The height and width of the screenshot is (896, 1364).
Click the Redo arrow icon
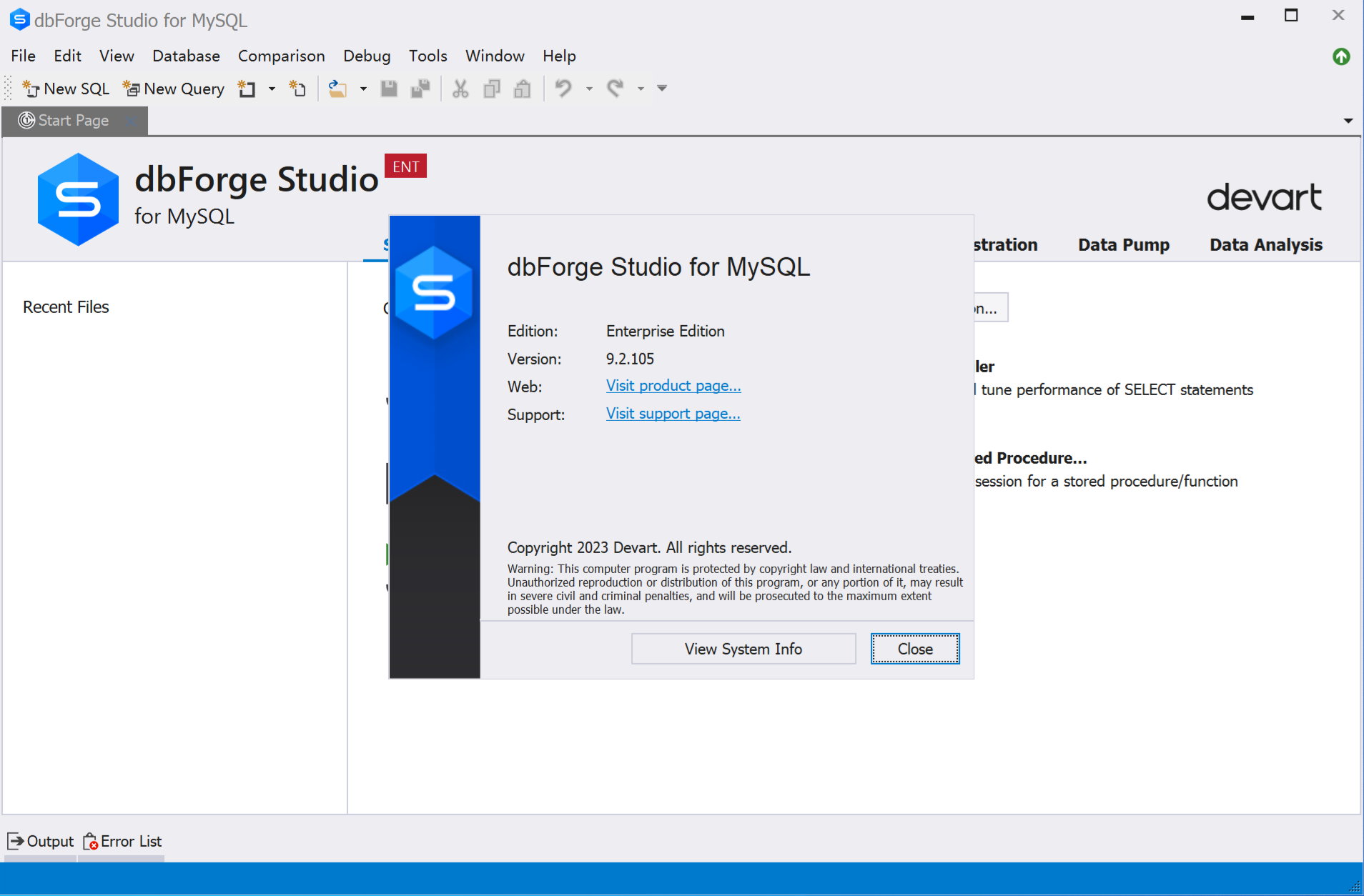[x=615, y=89]
